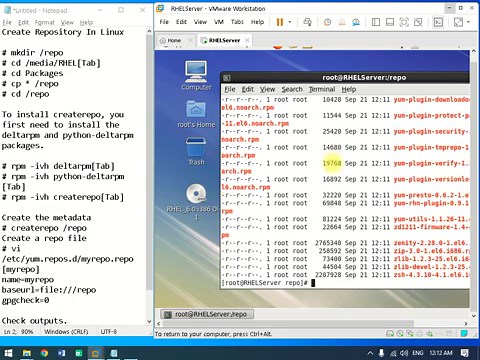Viewport: 480px width, 360px height.
Task: Click the Send Ctrl+Alt+Del toolbar icon
Action: point(307,22)
